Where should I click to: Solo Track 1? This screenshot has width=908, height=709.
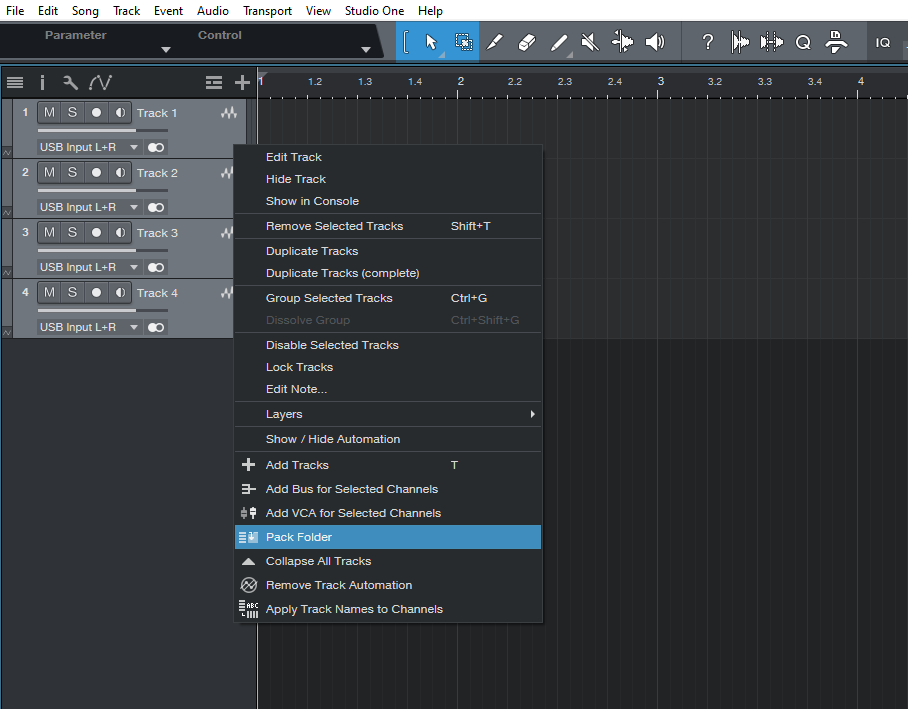72,112
